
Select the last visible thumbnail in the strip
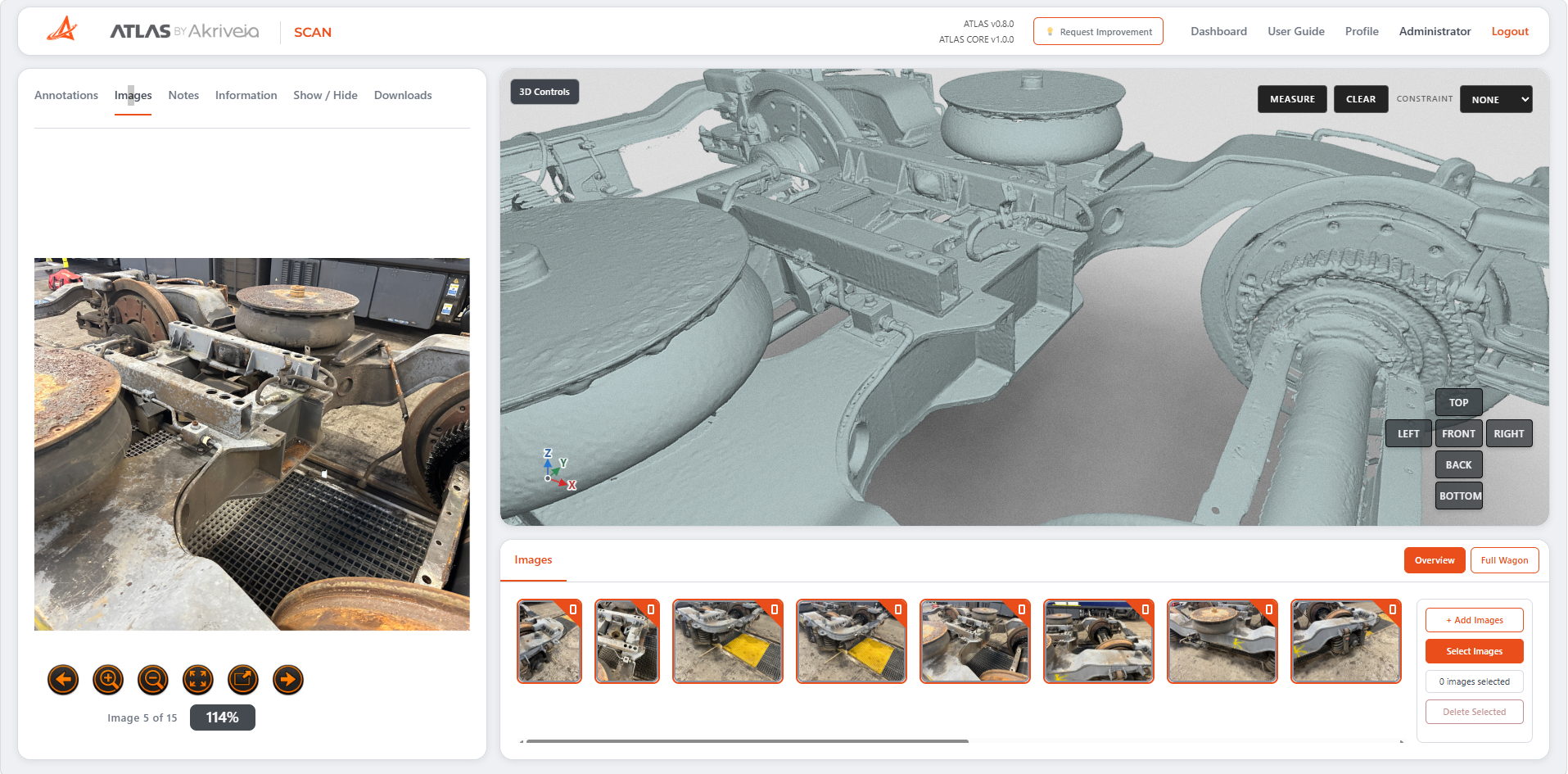pyautogui.click(x=1346, y=641)
